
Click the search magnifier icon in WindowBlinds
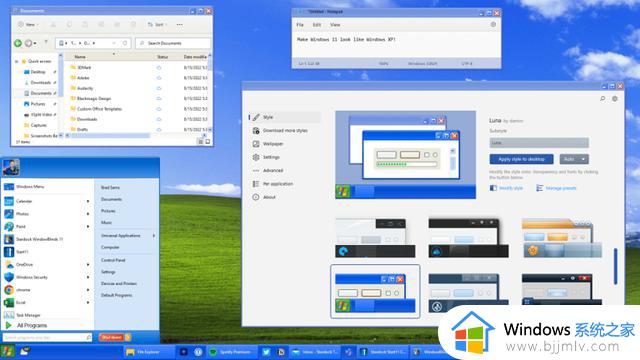pos(602,98)
